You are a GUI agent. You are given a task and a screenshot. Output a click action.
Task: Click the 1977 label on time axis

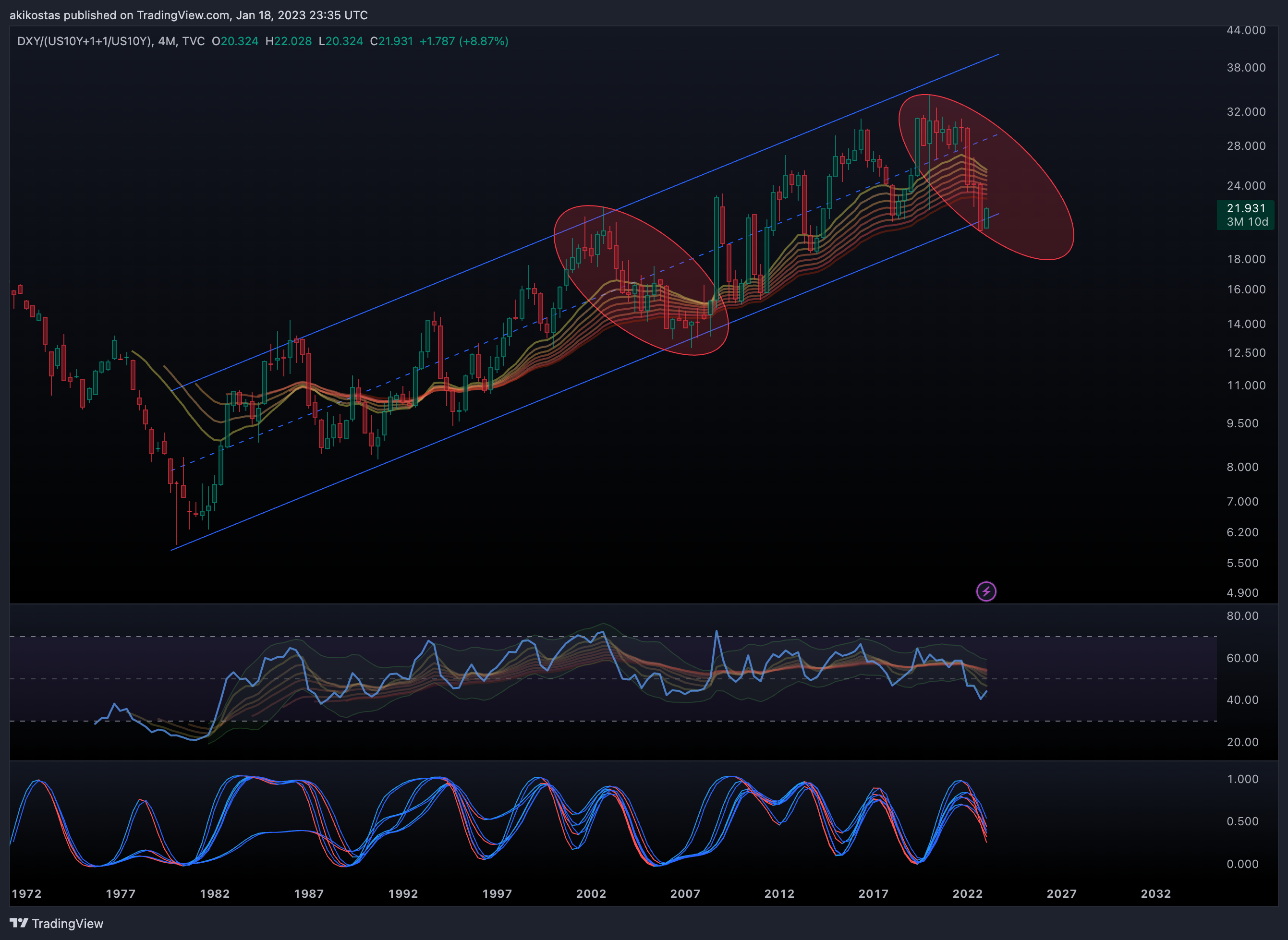click(x=121, y=893)
